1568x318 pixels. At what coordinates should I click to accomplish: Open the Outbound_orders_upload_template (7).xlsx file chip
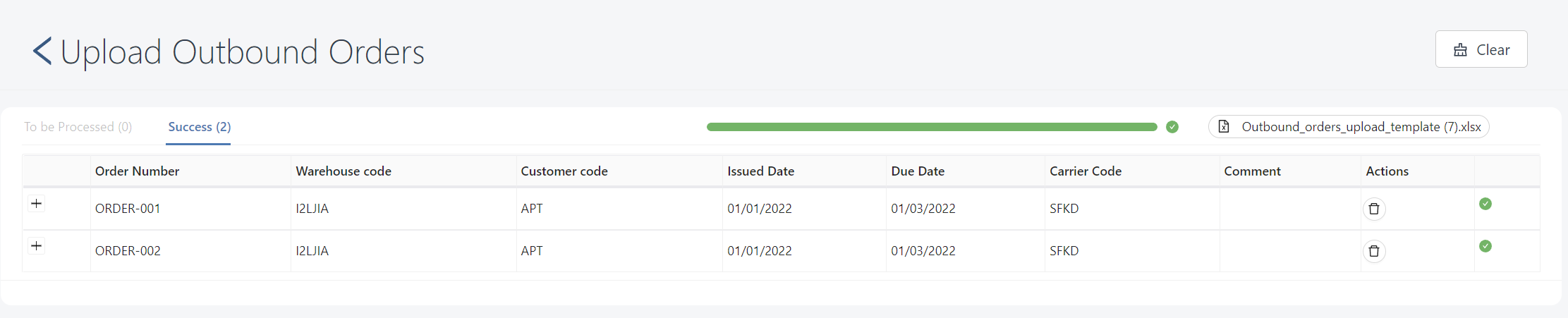coord(1361,127)
